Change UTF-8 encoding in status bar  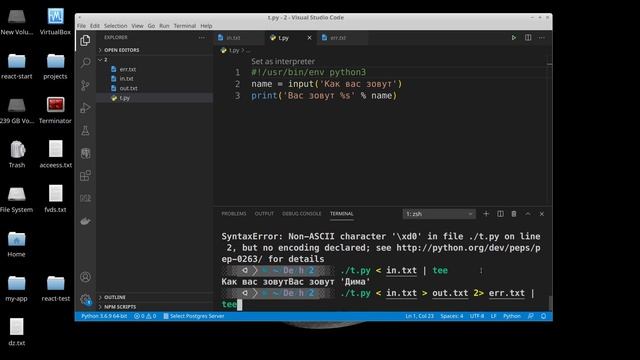(x=477, y=316)
